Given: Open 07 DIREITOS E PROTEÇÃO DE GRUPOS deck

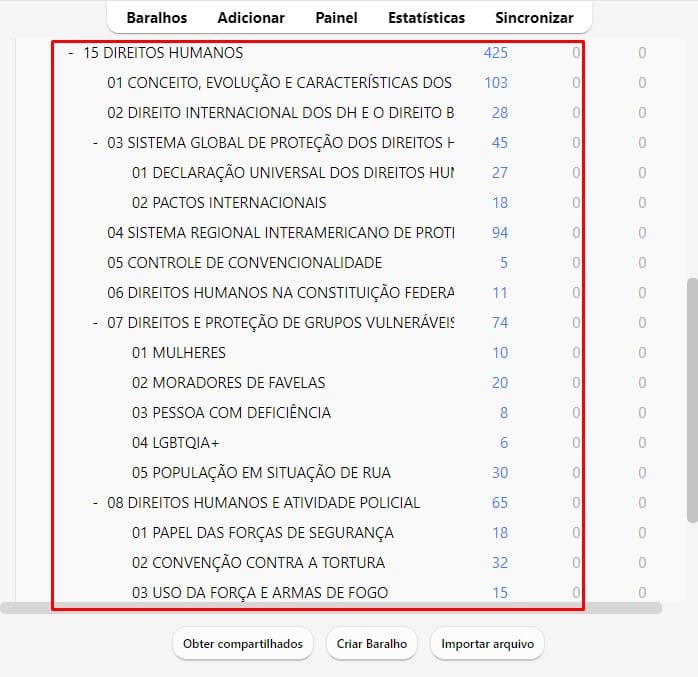Looking at the screenshot, I should tap(280, 323).
